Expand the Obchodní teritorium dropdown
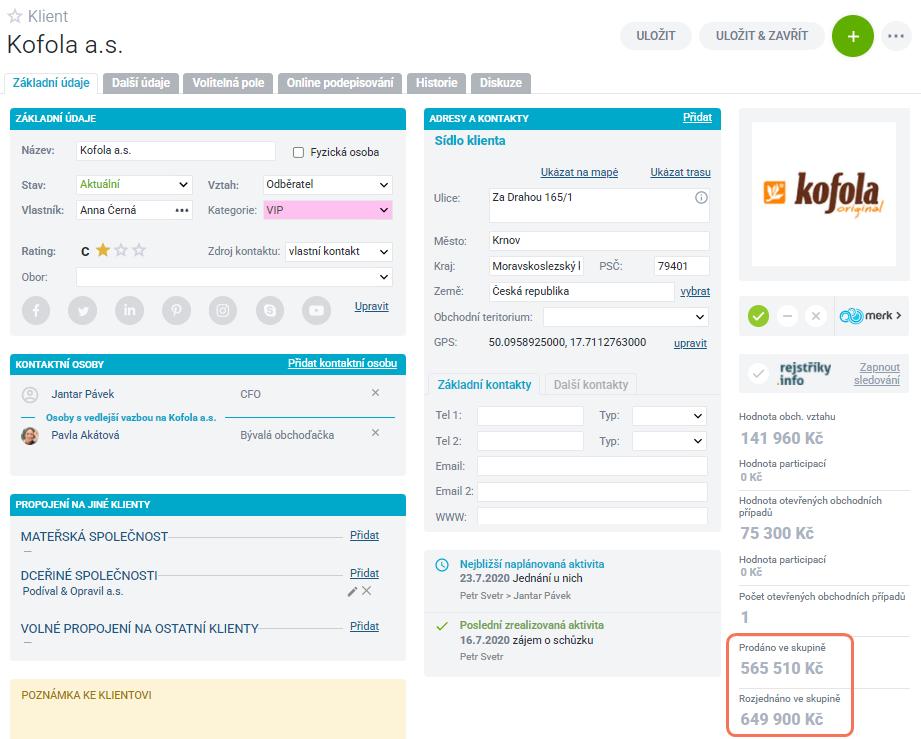Screen dimensions: 921x739 [x=626, y=317]
